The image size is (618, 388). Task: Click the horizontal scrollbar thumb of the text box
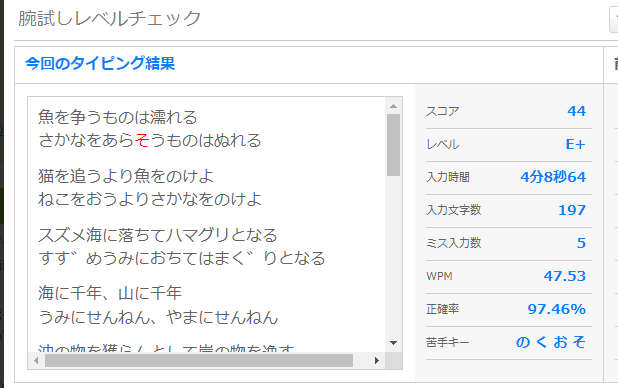[199, 360]
